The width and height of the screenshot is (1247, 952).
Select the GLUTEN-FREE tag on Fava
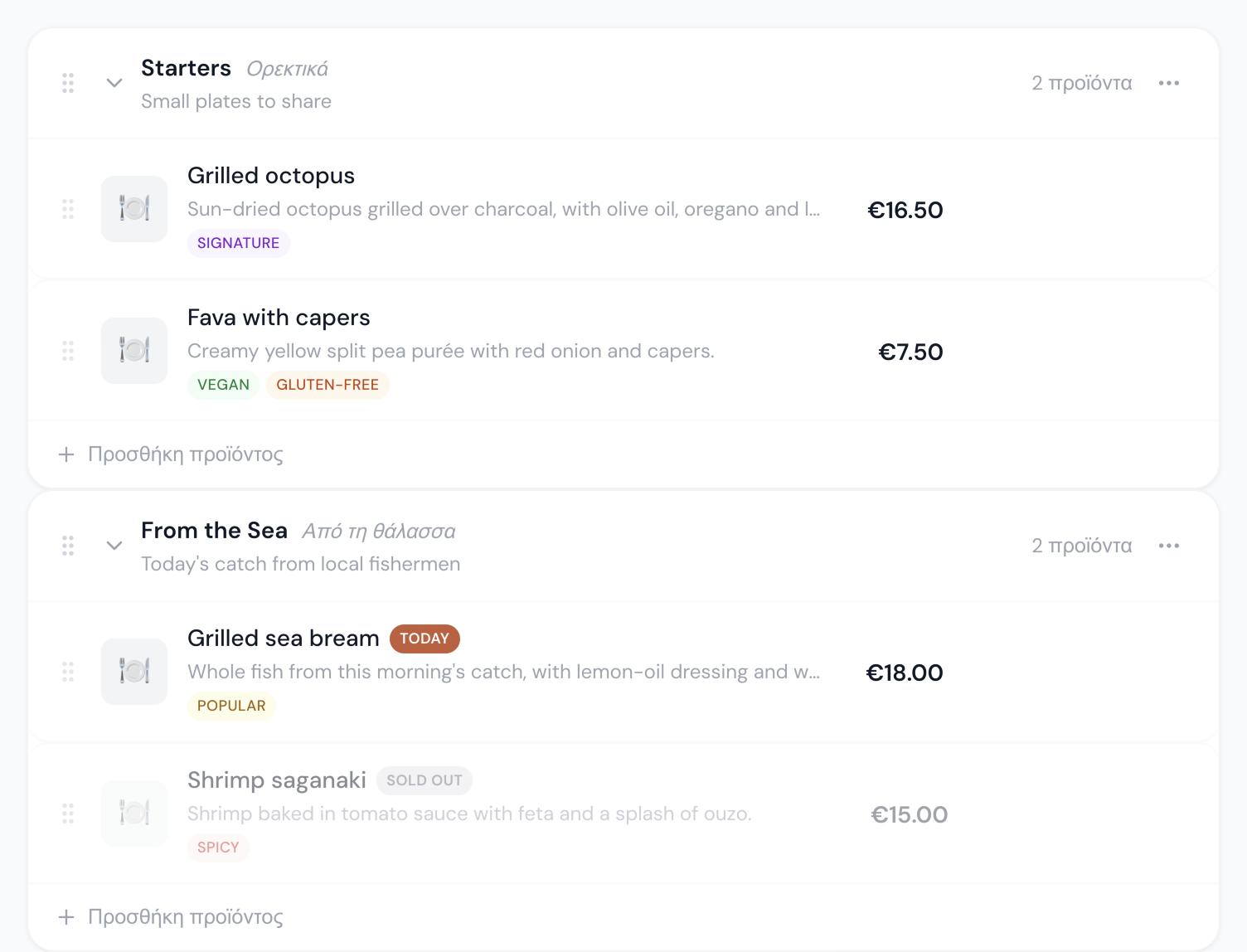328,385
